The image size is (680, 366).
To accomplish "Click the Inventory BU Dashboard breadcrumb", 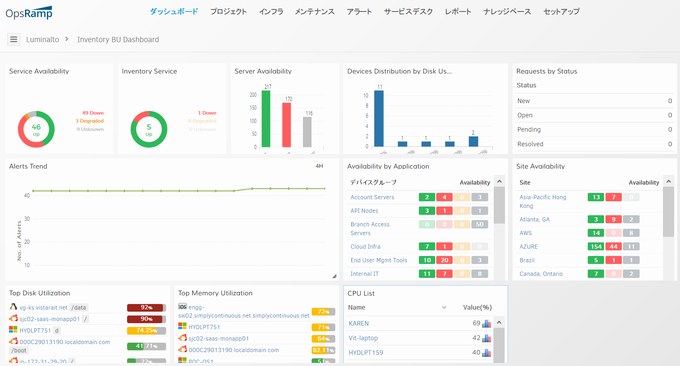I will point(118,39).
